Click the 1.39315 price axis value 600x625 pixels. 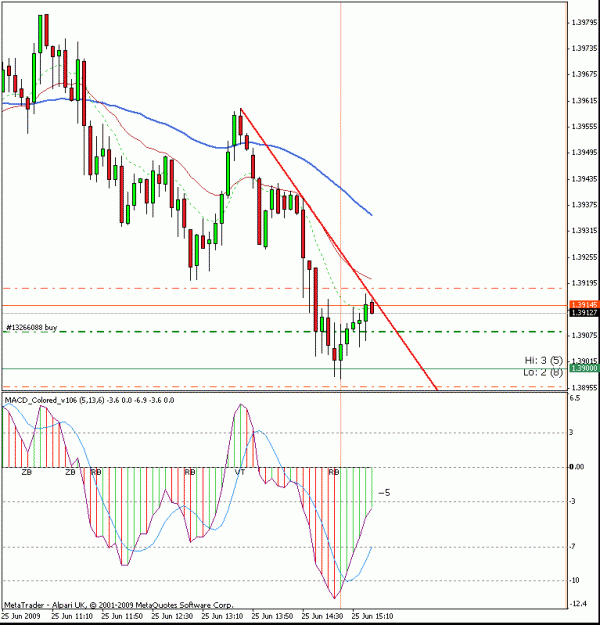584,231
